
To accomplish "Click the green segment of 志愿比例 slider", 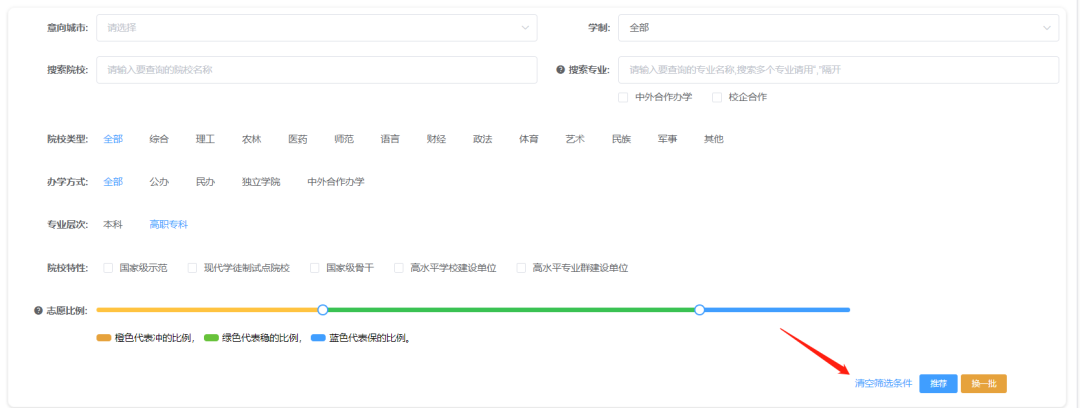I will pyautogui.click(x=511, y=310).
